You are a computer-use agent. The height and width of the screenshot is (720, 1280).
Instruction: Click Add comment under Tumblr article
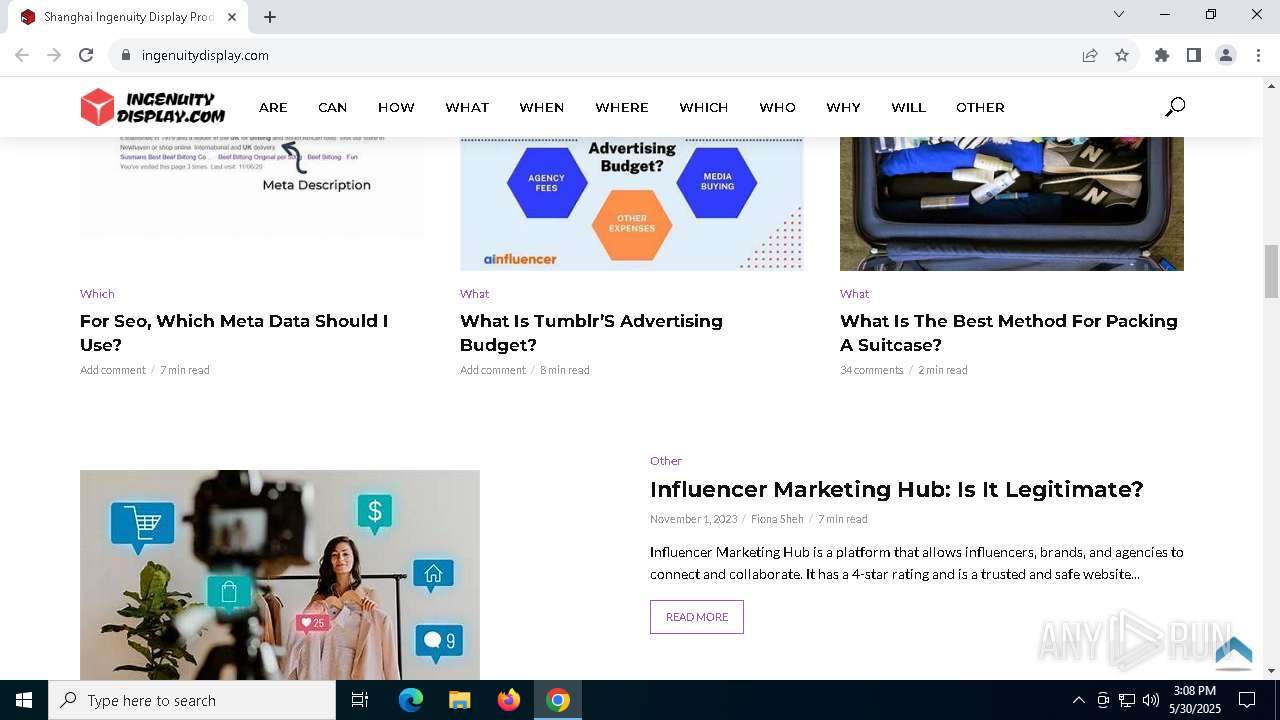pyautogui.click(x=493, y=370)
